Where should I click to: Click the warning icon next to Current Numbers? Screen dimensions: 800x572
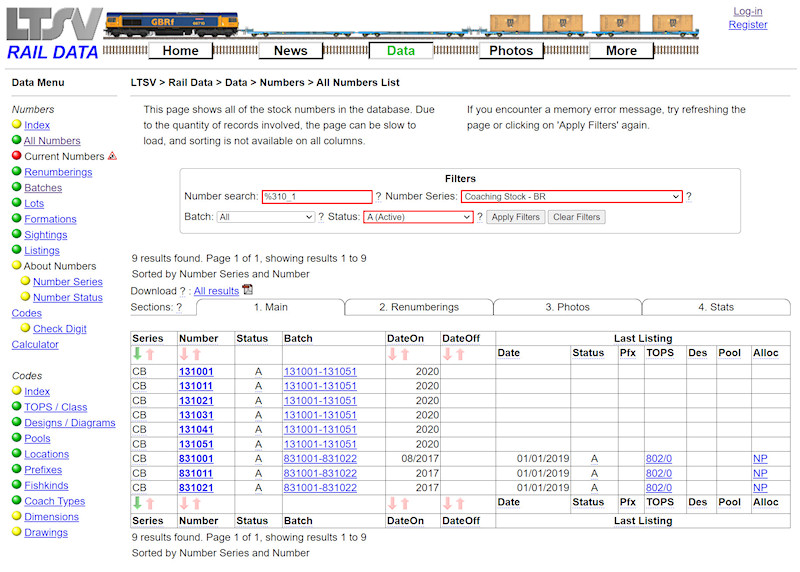(x=112, y=156)
